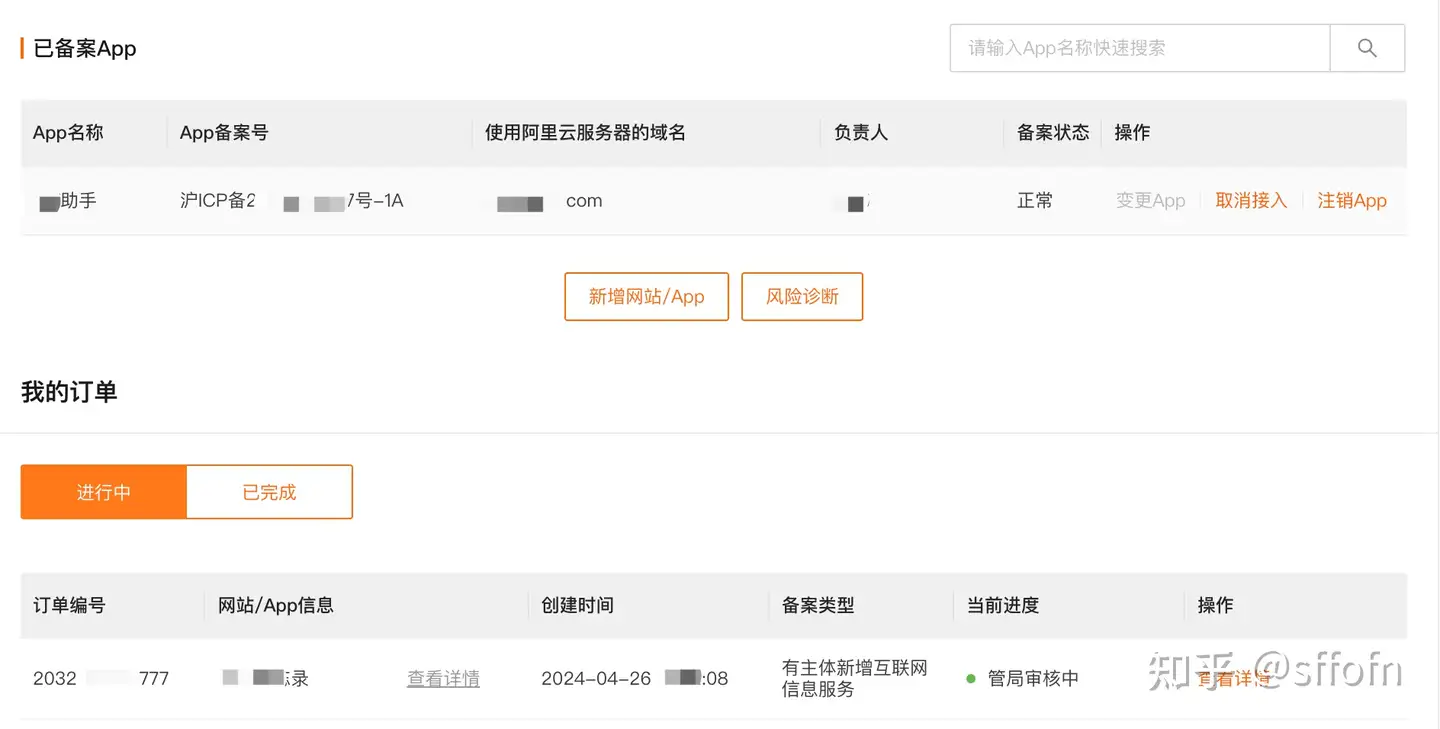This screenshot has width=1440, height=729.
Task: Click the 助手 App name cell
Action: click(68, 201)
